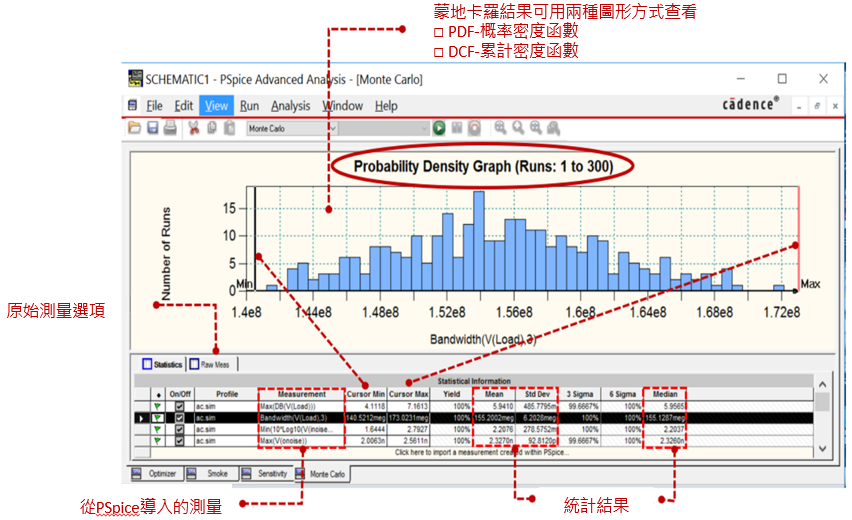Select the Max(DB(V(Load))) measurement cell
The width and height of the screenshot is (852, 520).
pos(302,406)
